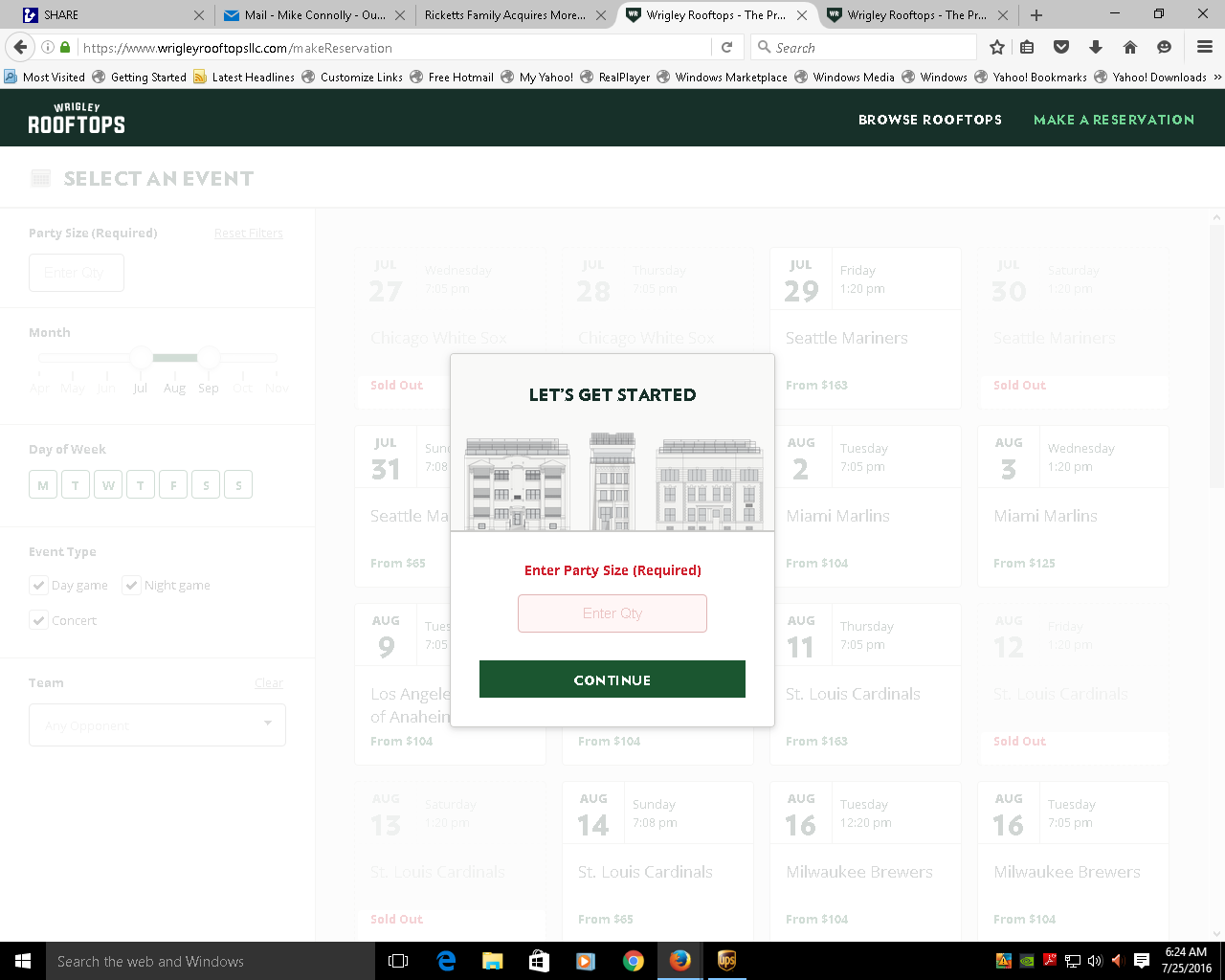
Task: Click the Firefox Hello chat icon
Action: tap(1164, 47)
